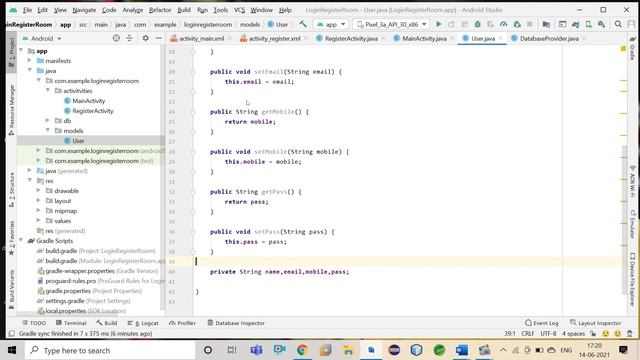Expand the db package
Viewport: 640px width, 360px height.
click(47, 120)
